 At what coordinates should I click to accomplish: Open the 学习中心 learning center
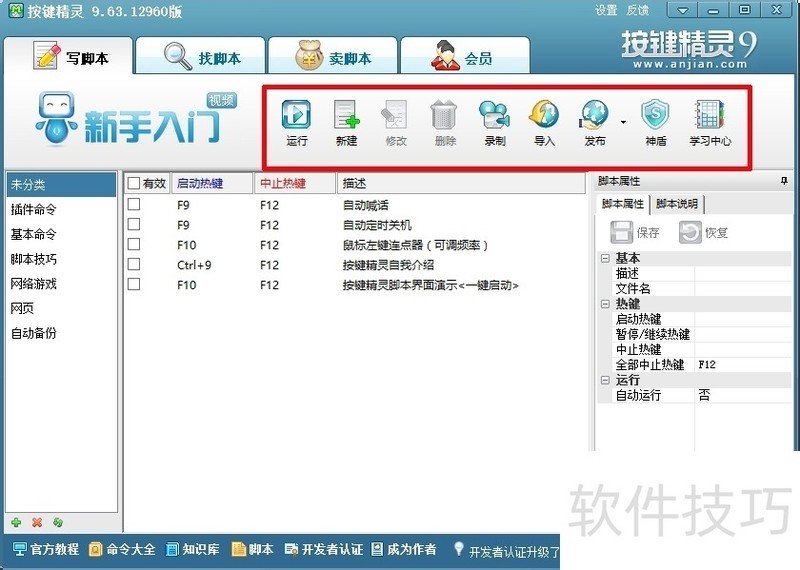[710, 122]
